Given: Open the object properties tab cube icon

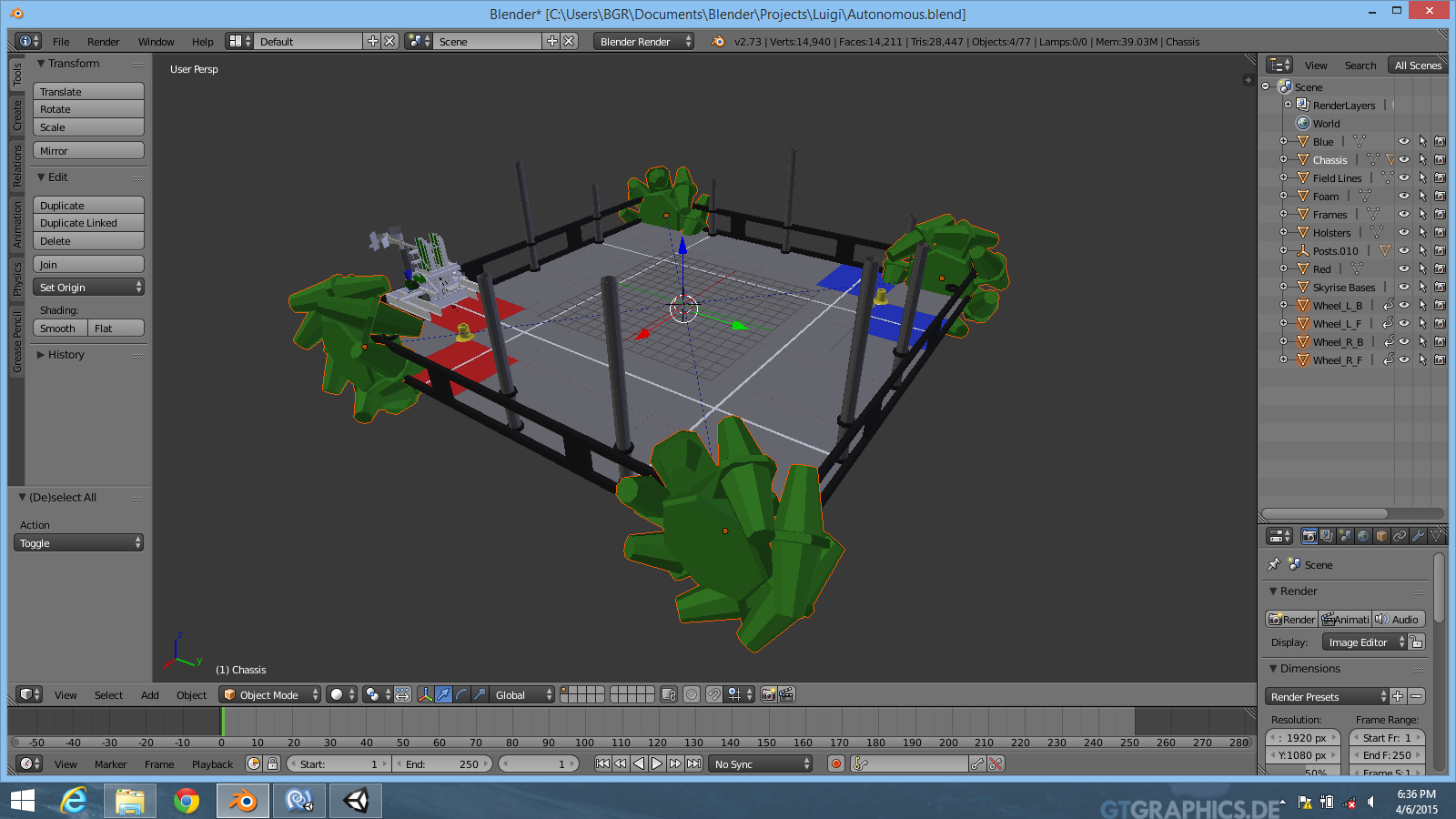Looking at the screenshot, I should click(x=1381, y=536).
